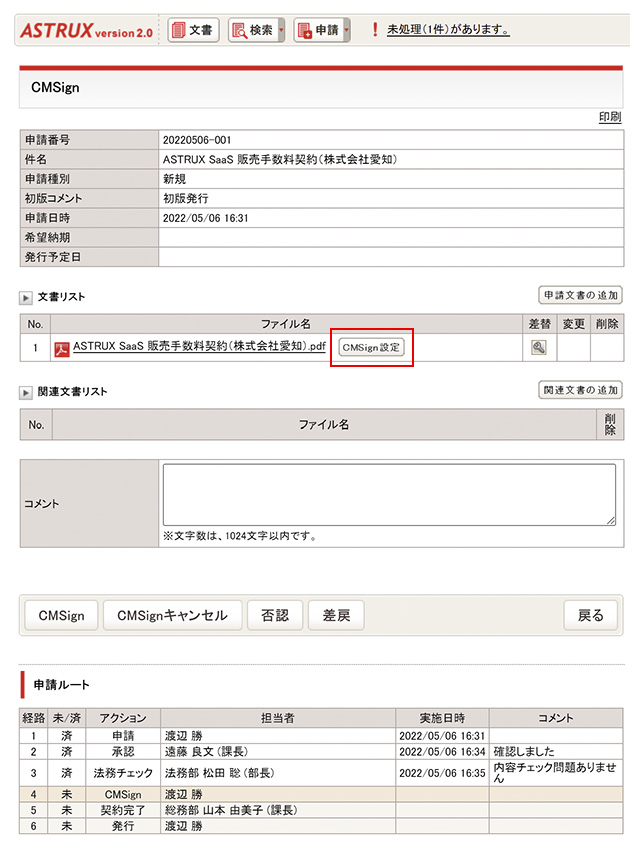Click the CMSignキャンセル button

pos(172,615)
